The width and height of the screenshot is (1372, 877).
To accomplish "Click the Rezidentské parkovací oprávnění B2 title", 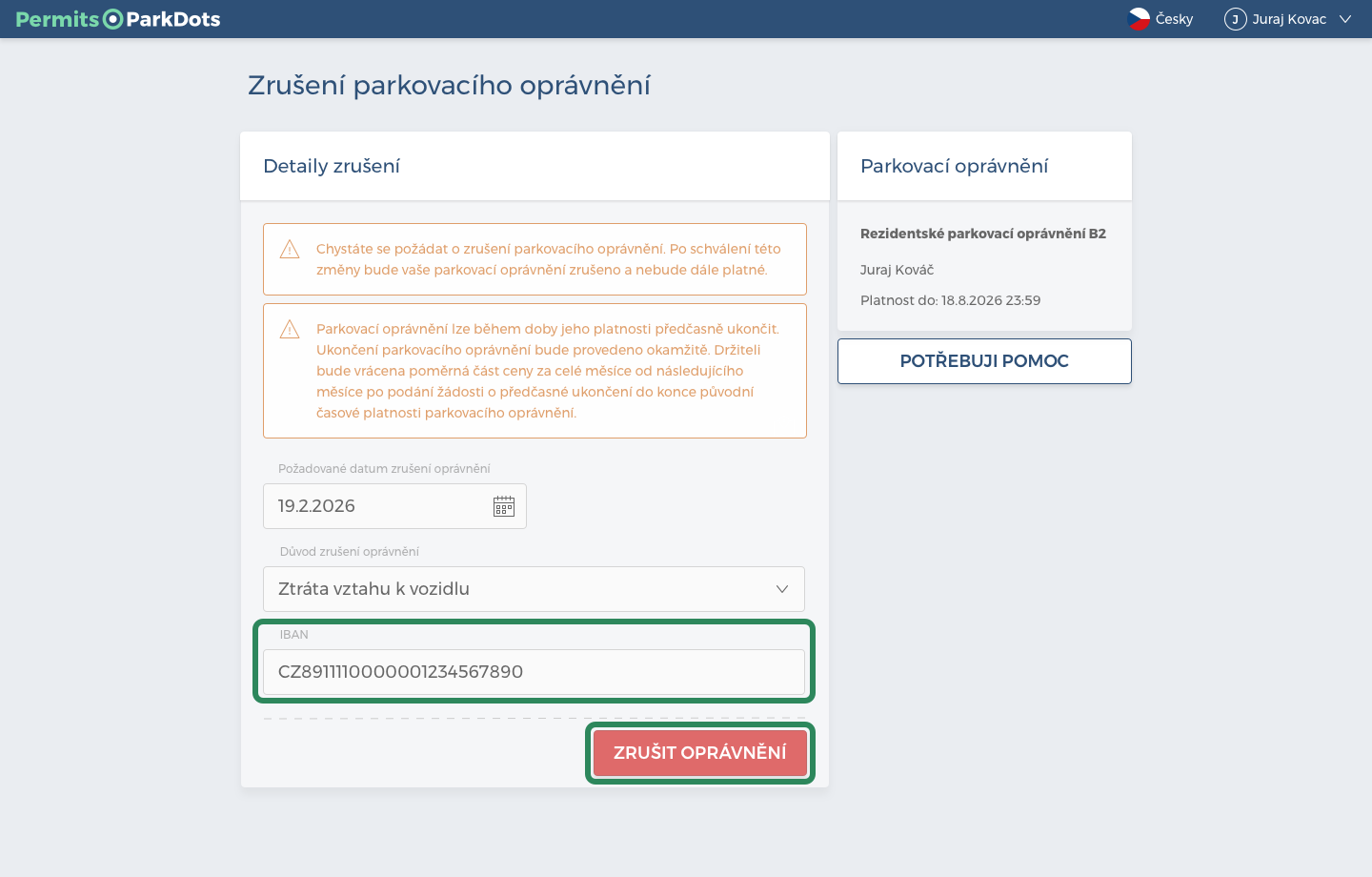I will click(x=983, y=234).
